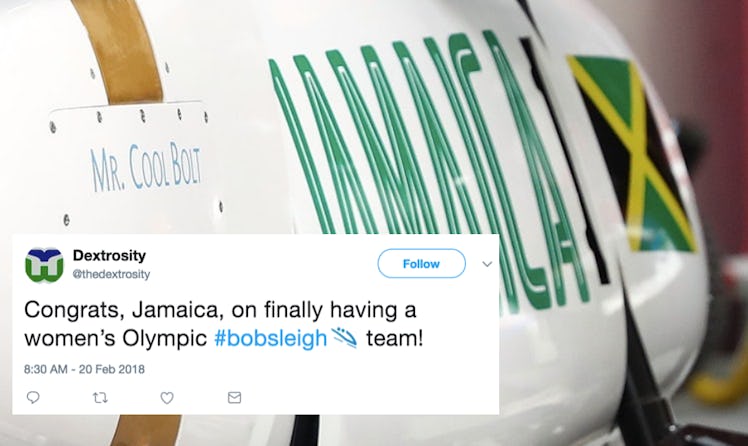Follow the Dextrosity account
The height and width of the screenshot is (446, 748).
click(x=421, y=263)
